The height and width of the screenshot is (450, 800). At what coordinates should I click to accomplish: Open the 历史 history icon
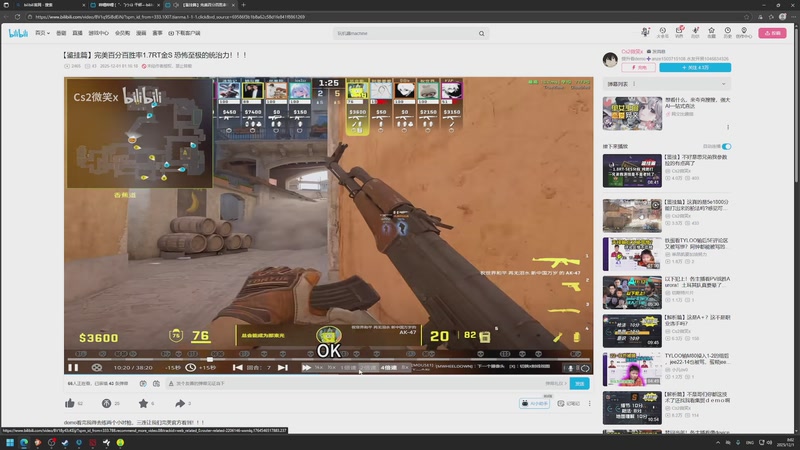click(728, 33)
